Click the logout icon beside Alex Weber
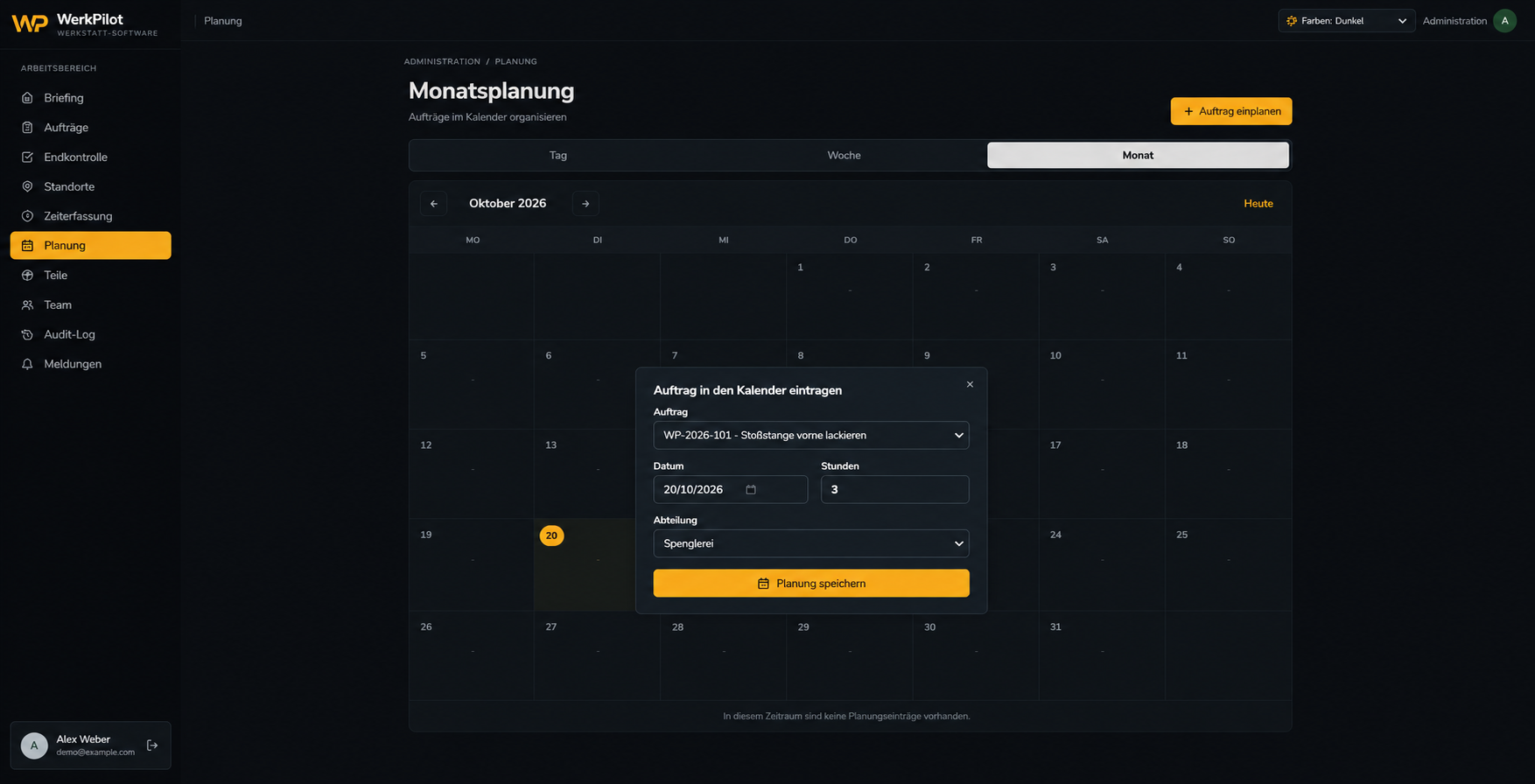This screenshot has width=1535, height=784. tap(152, 745)
